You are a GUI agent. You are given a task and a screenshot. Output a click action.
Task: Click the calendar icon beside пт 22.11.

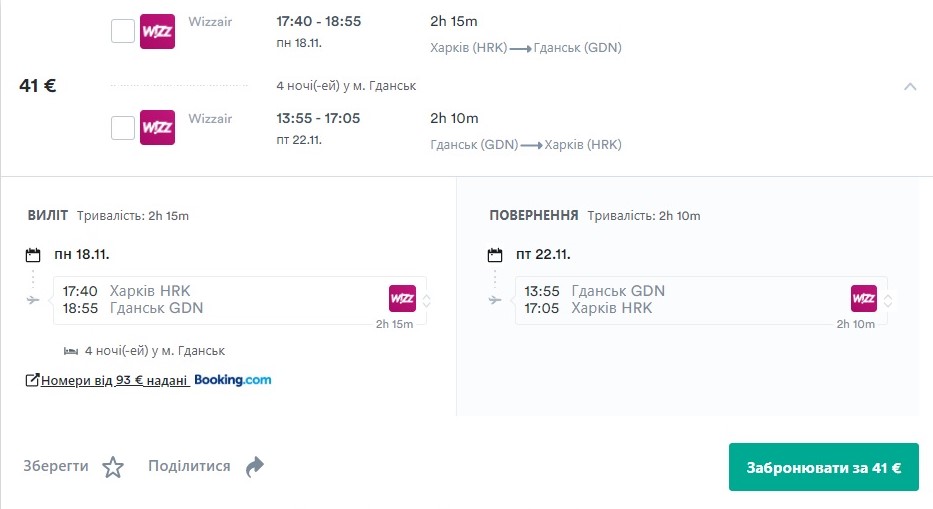[x=495, y=254]
